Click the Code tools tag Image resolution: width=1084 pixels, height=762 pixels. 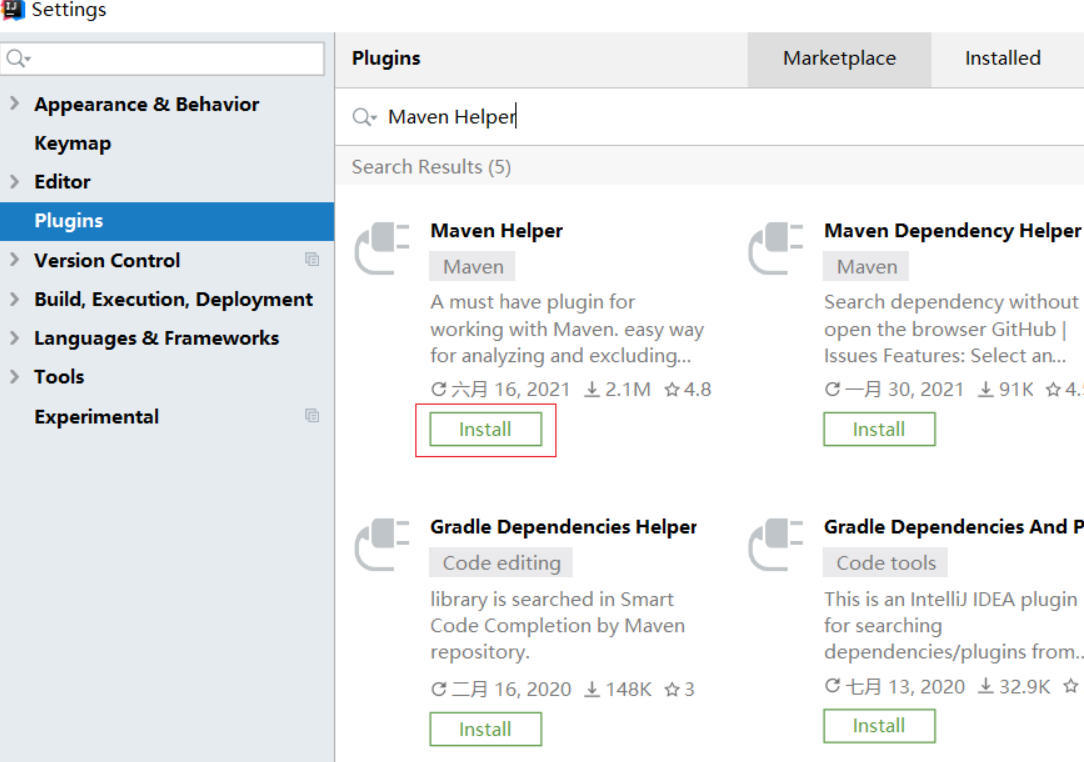(886, 563)
